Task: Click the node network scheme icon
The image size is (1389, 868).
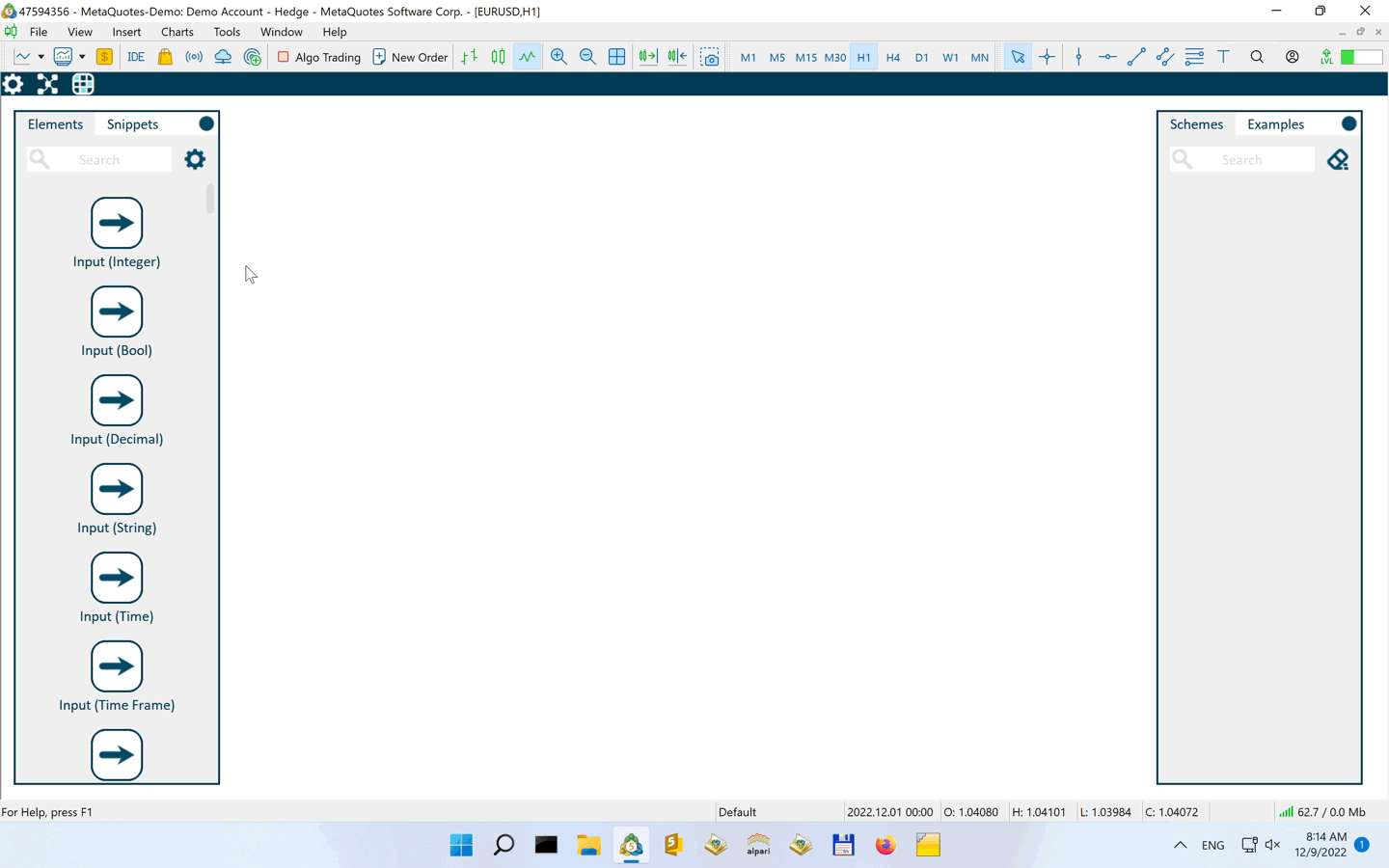Action: 47,84
